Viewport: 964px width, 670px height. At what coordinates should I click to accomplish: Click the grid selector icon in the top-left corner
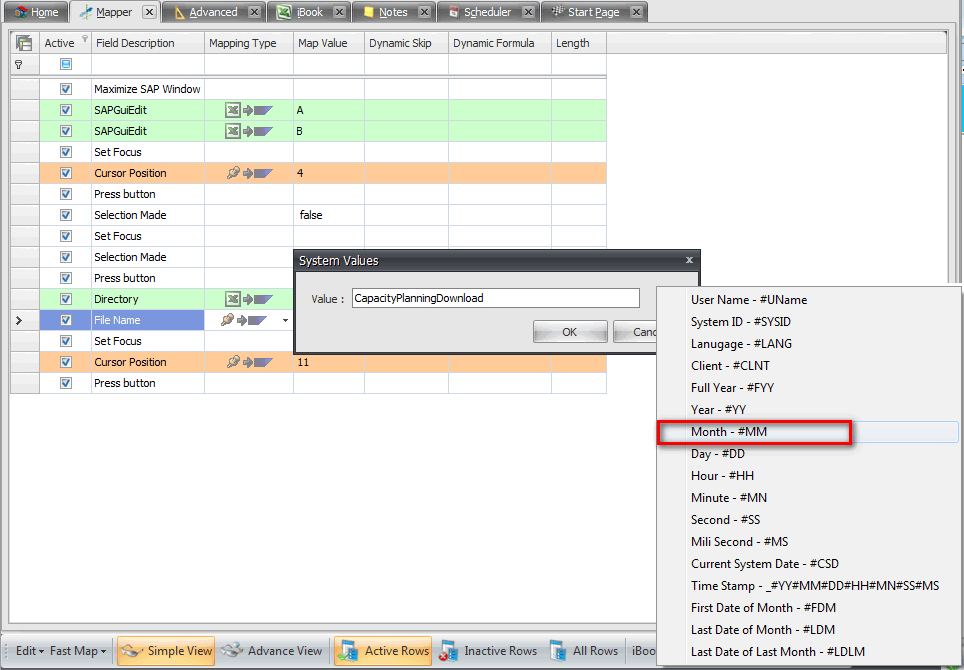(22, 43)
